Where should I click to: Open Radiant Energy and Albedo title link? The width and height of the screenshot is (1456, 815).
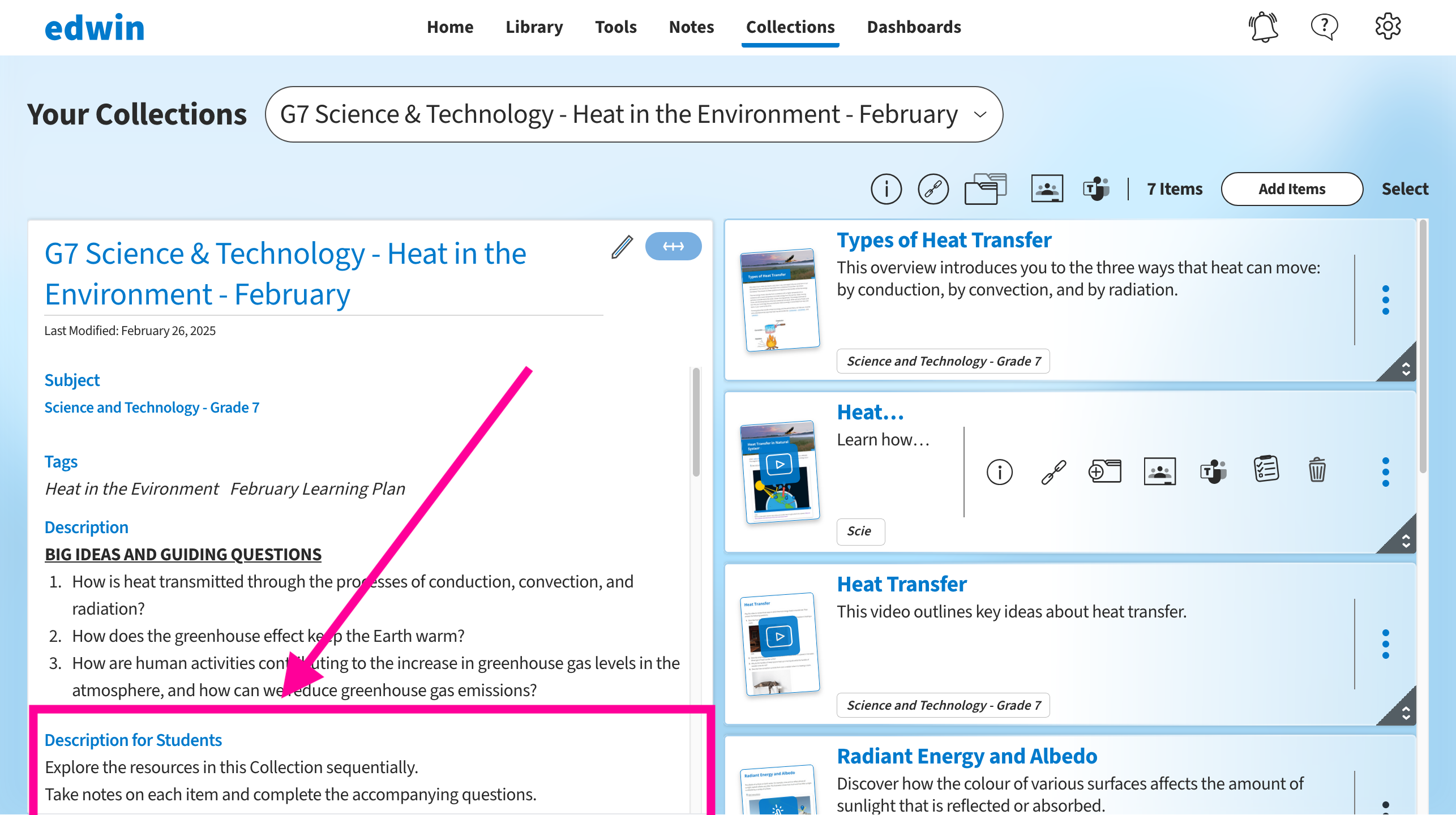click(967, 756)
